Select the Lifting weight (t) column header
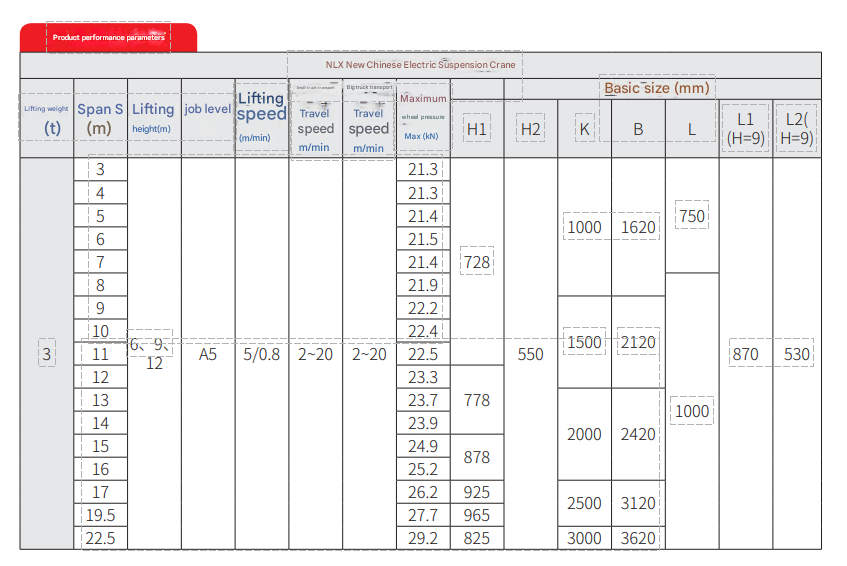847x566 pixels. 46,120
